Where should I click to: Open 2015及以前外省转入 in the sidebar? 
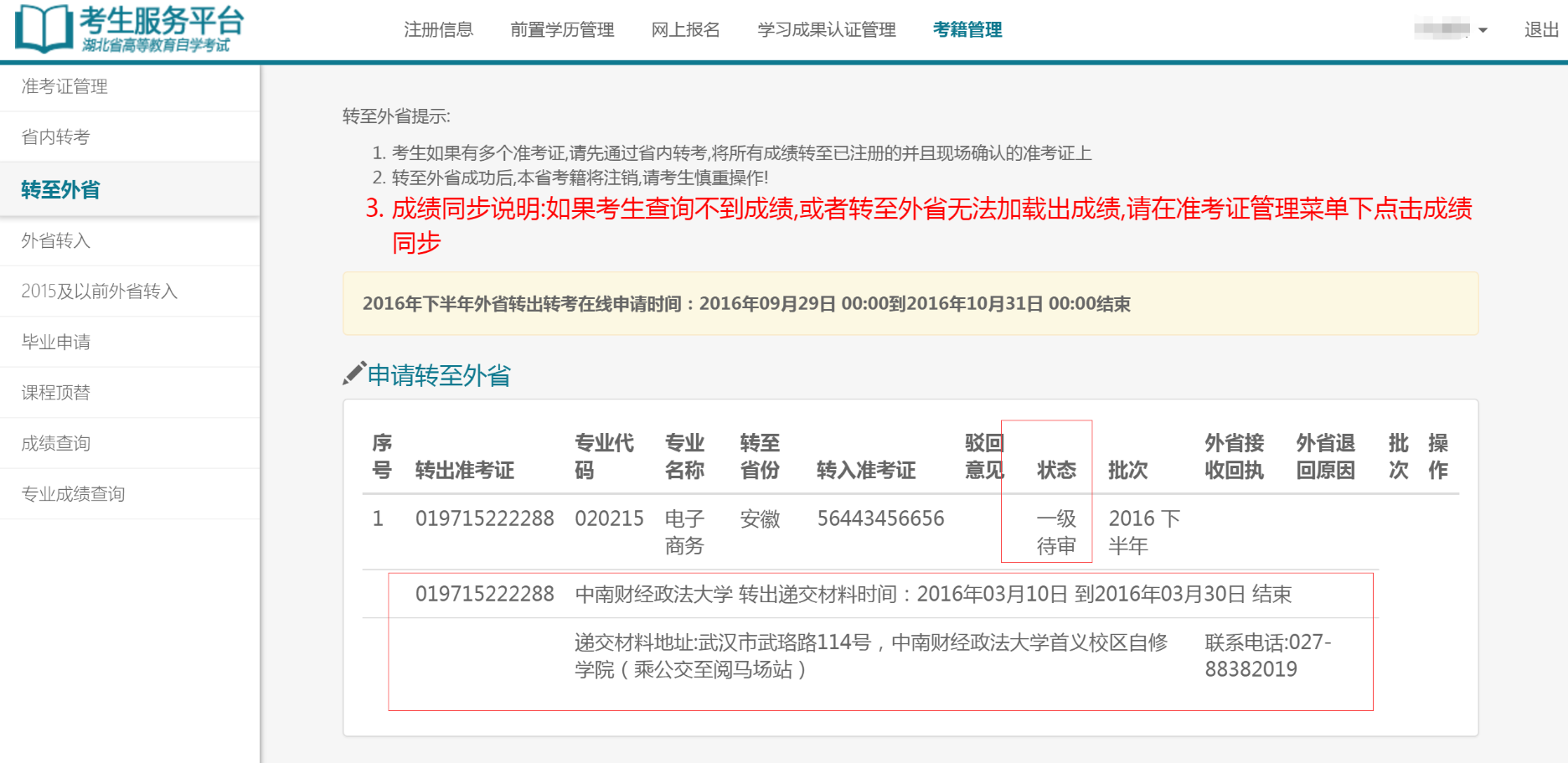coord(130,291)
